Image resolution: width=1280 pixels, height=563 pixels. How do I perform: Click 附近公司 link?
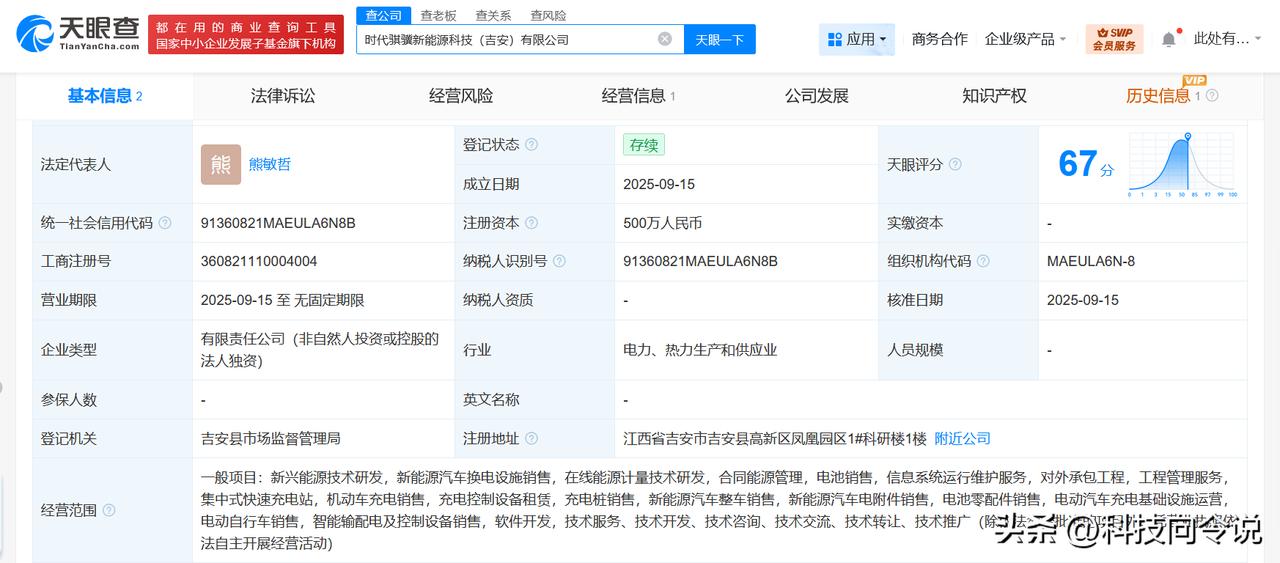(x=962, y=438)
